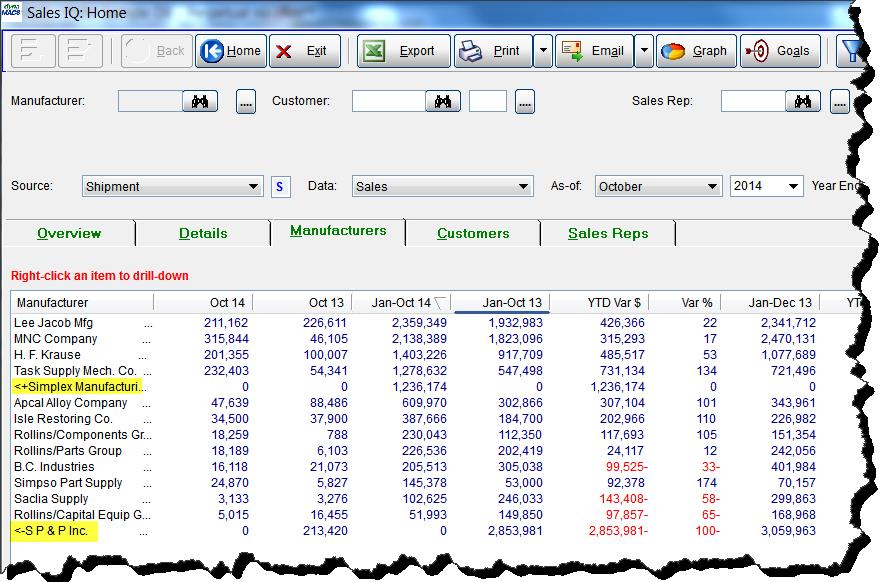Open the As-of October month dropdown
Viewport: 880px width, 582px height.
pyautogui.click(x=658, y=186)
